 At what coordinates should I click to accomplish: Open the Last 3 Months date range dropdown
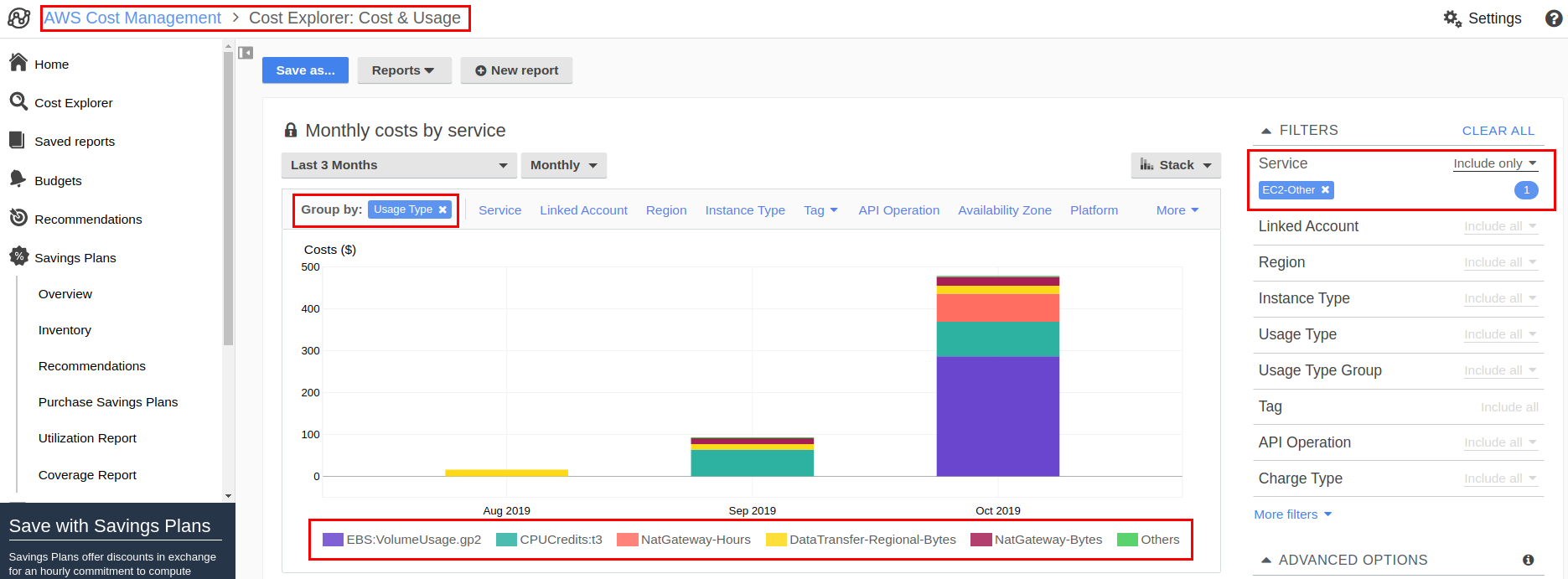(x=397, y=165)
